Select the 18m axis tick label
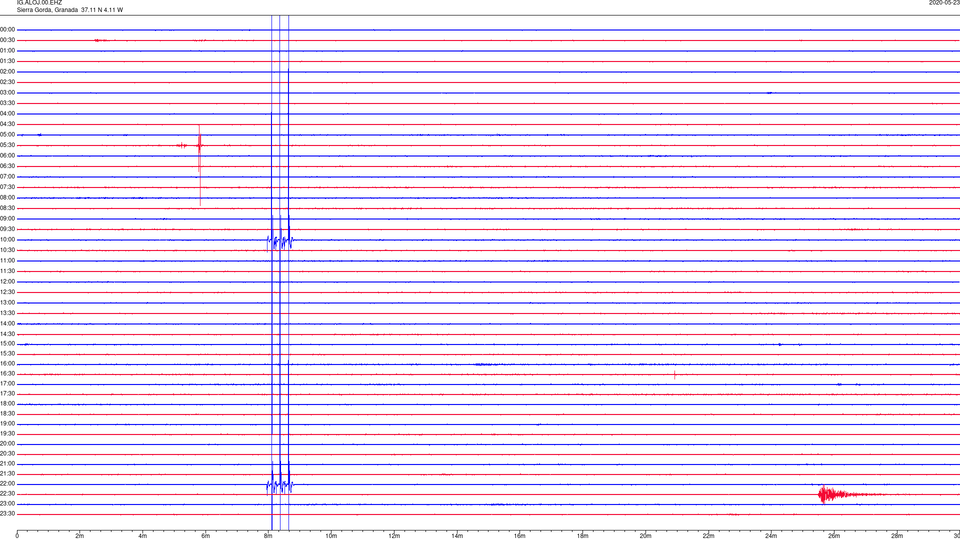The image size is (960, 540). pos(582,536)
